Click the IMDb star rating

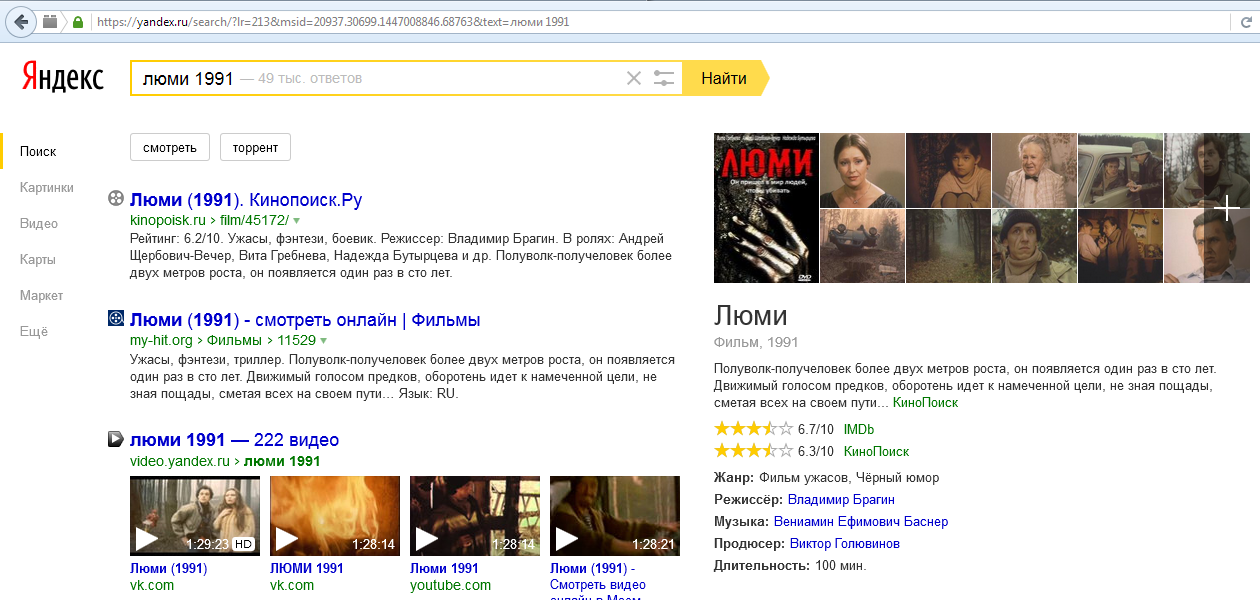click(753, 429)
